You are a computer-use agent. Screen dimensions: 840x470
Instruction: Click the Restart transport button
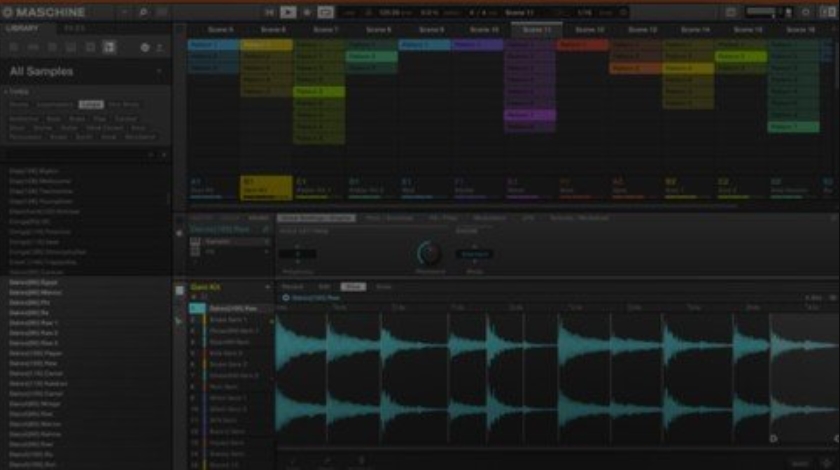pos(269,12)
